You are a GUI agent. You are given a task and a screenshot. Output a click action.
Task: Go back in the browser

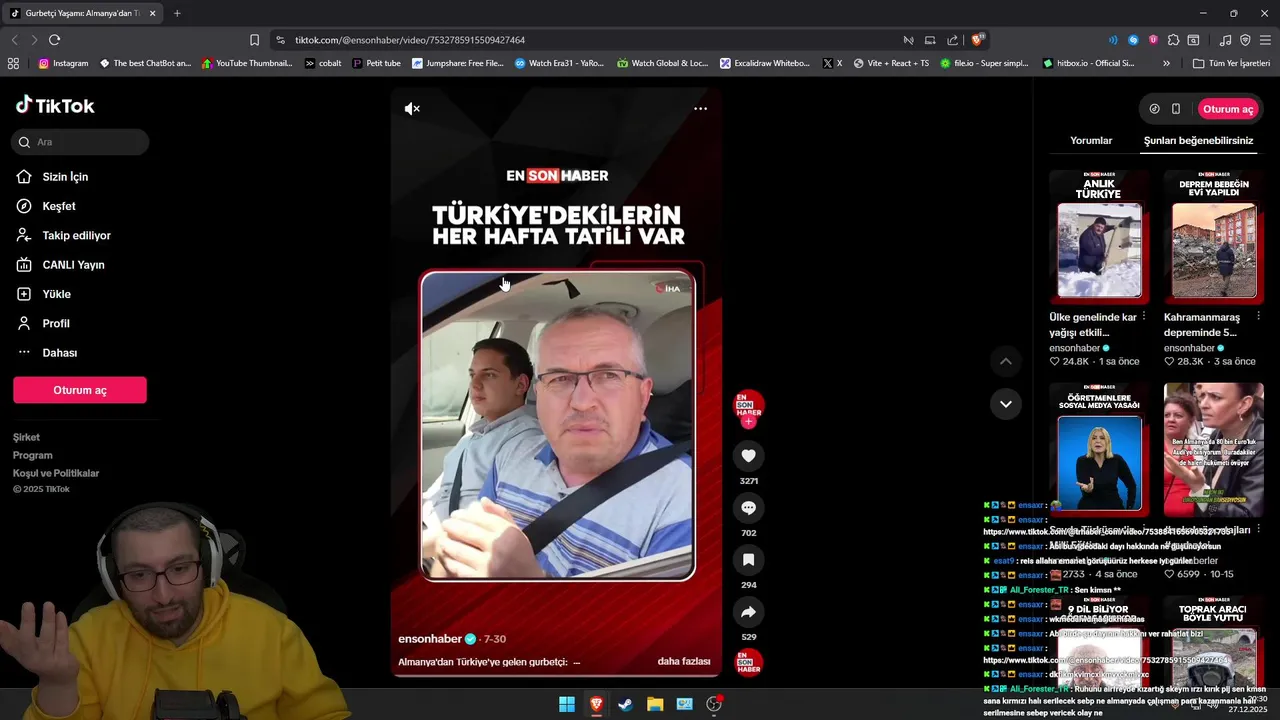[14, 40]
